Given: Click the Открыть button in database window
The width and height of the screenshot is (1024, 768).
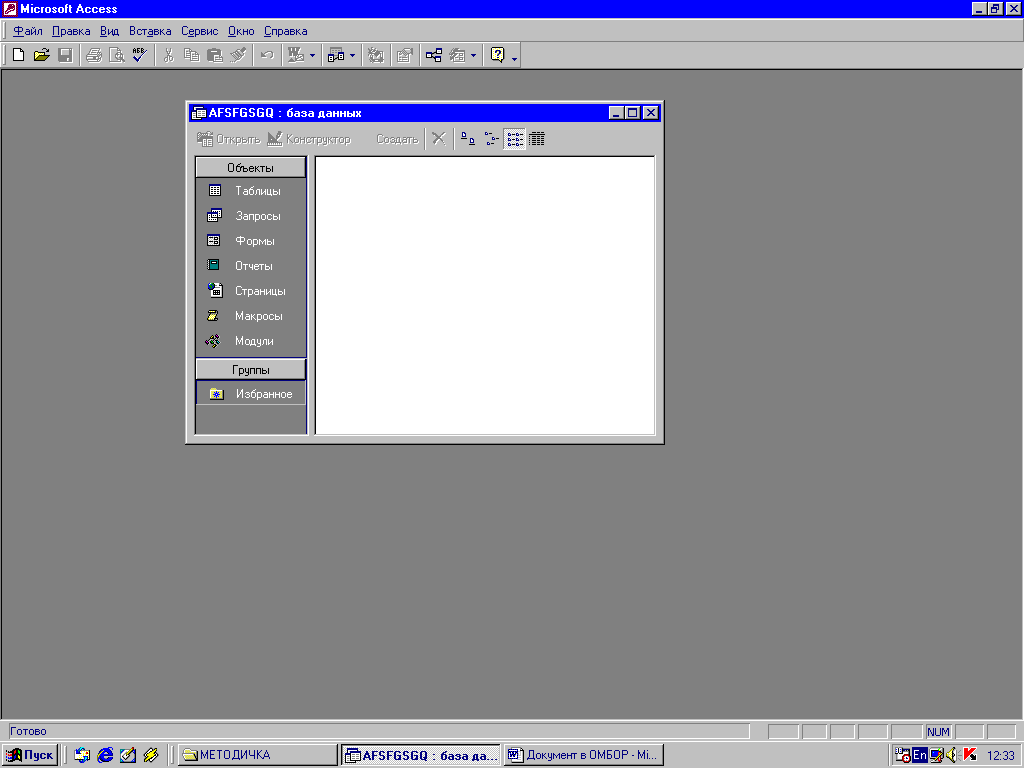Looking at the screenshot, I should (229, 139).
